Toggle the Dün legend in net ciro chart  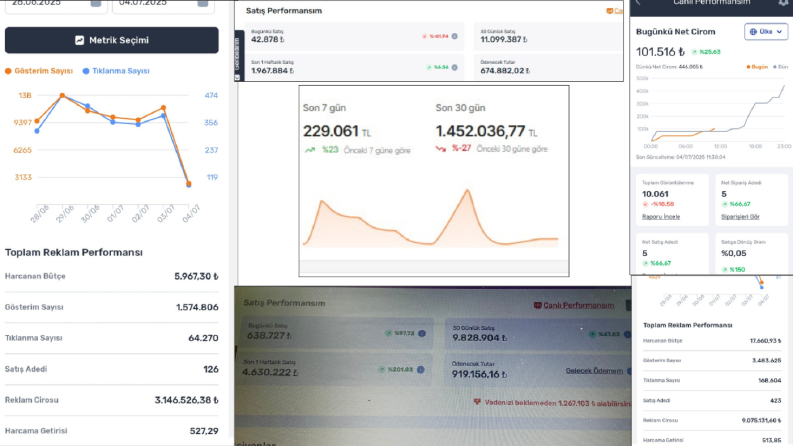click(781, 67)
